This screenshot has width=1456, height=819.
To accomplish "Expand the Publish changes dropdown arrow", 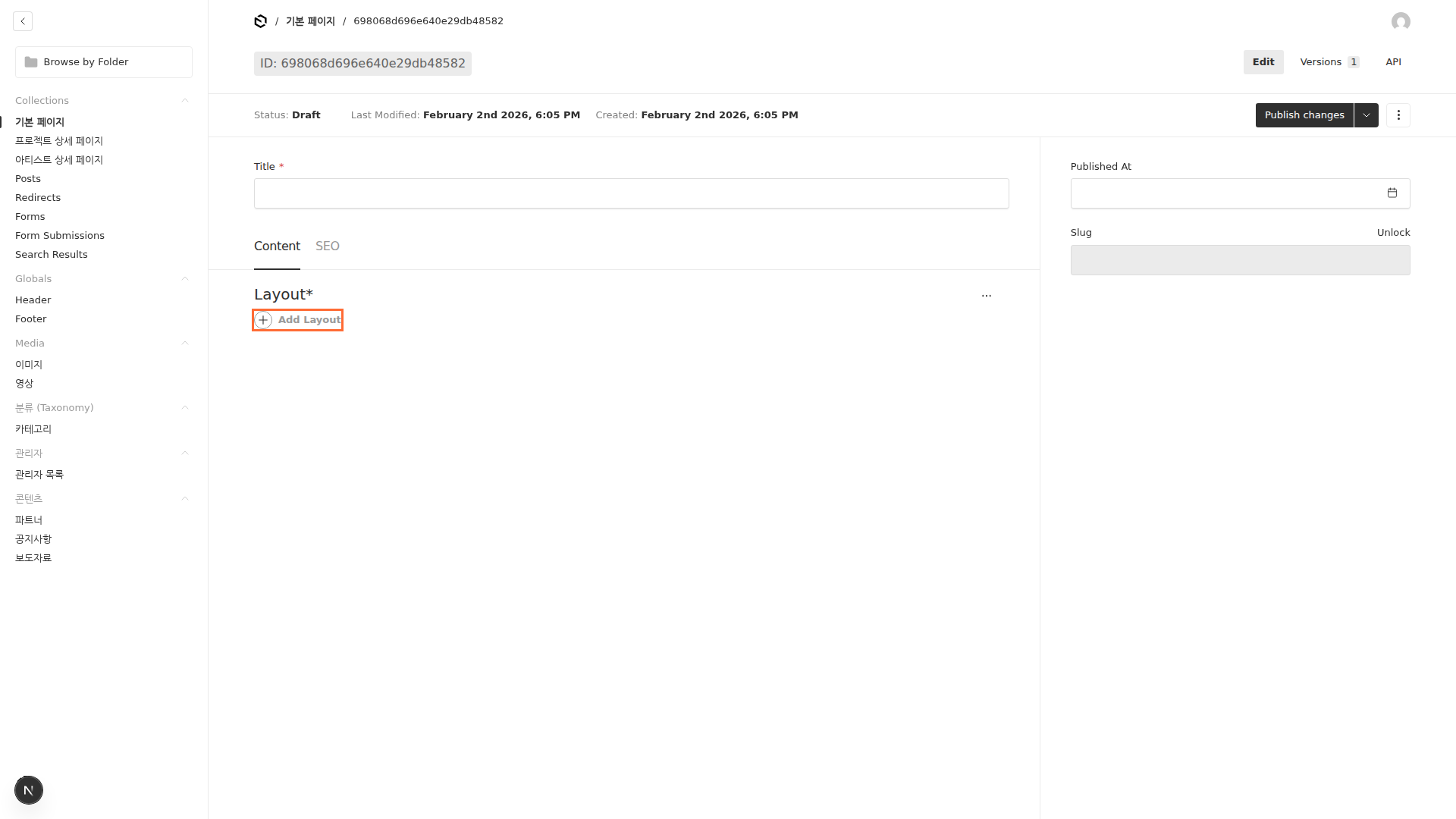I will [x=1367, y=115].
